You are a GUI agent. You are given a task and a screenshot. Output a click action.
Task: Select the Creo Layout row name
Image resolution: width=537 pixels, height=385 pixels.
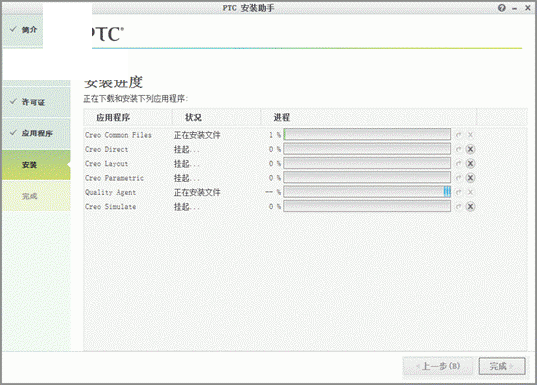coord(107,164)
